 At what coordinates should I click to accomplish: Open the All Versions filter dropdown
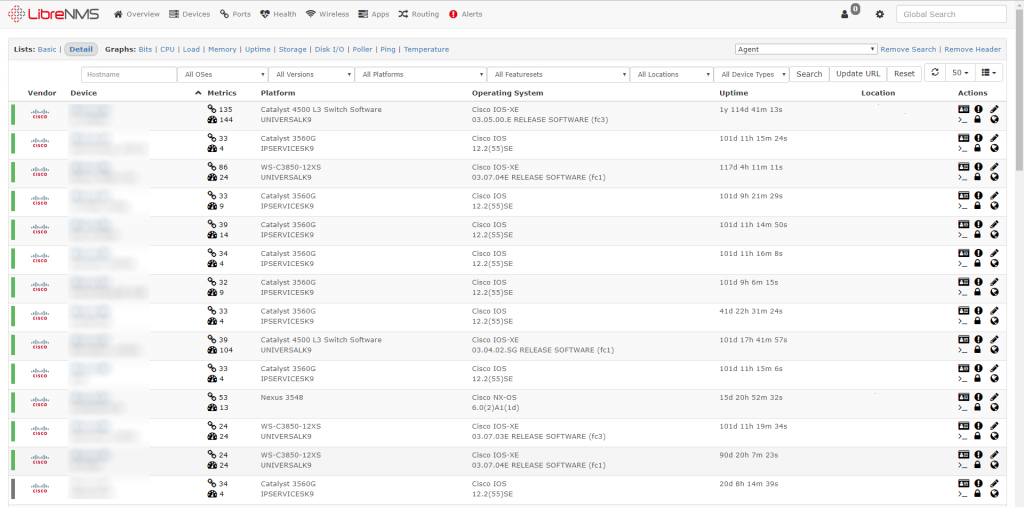pyautogui.click(x=312, y=74)
